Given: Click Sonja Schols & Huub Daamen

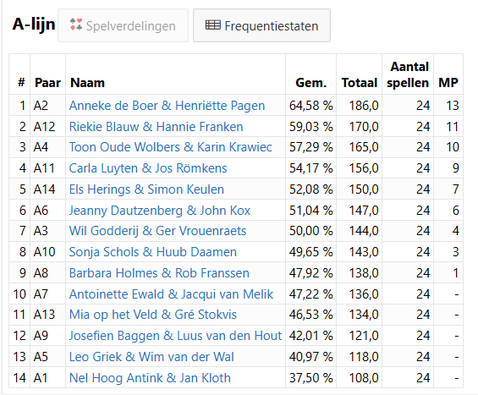Looking at the screenshot, I should [x=153, y=252].
